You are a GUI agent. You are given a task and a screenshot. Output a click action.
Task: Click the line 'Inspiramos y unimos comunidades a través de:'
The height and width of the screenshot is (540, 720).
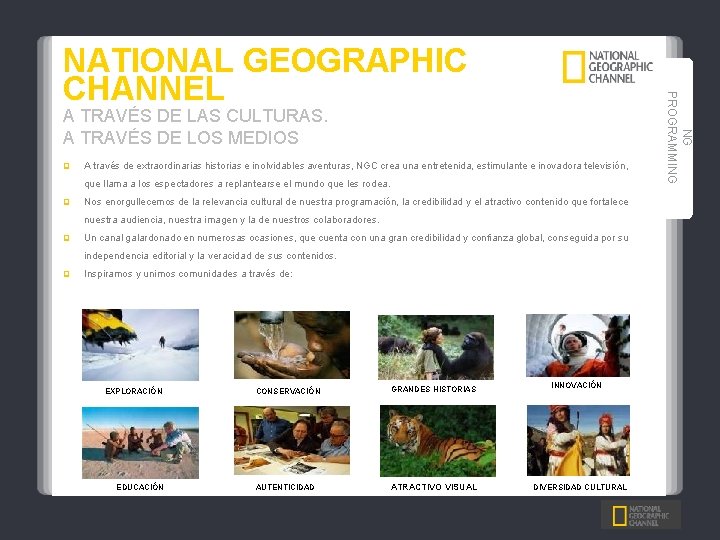(188, 274)
